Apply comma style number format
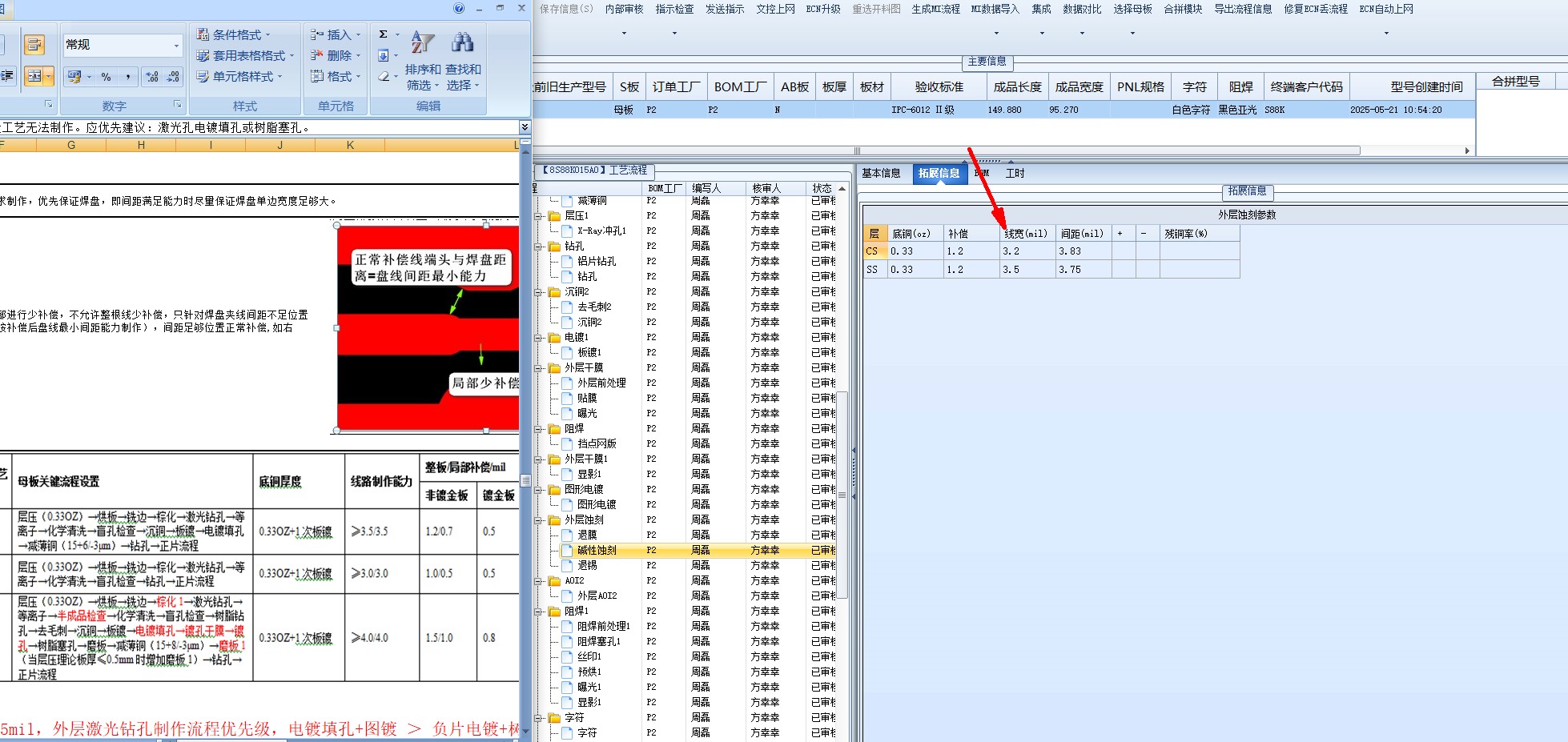Image resolution: width=1568 pixels, height=742 pixels. point(128,77)
